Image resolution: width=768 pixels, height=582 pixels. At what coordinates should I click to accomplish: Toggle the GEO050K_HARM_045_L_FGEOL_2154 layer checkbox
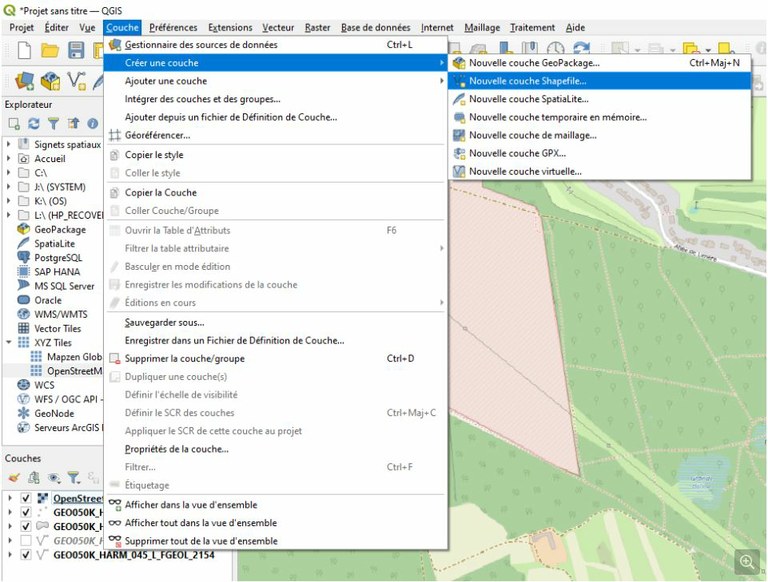click(x=25, y=554)
